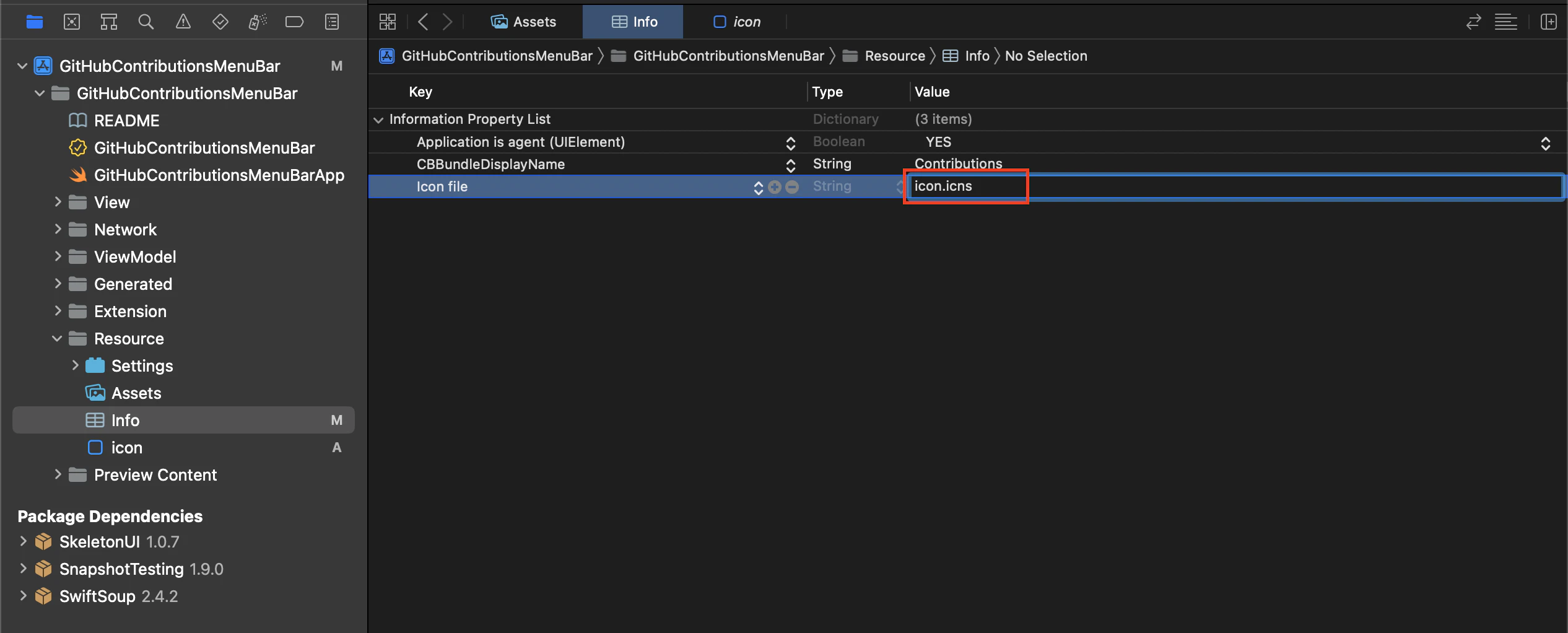Open key chooser for Application is agent

pyautogui.click(x=790, y=143)
